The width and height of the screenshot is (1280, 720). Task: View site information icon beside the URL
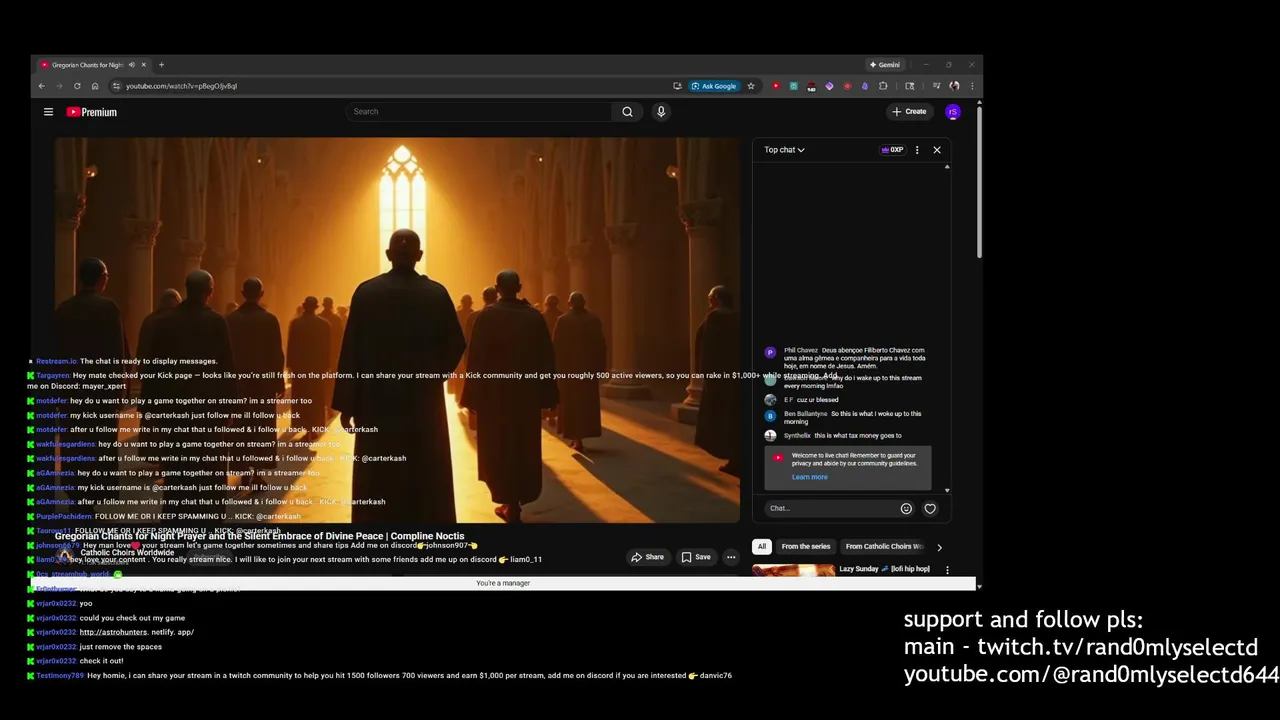coord(116,86)
